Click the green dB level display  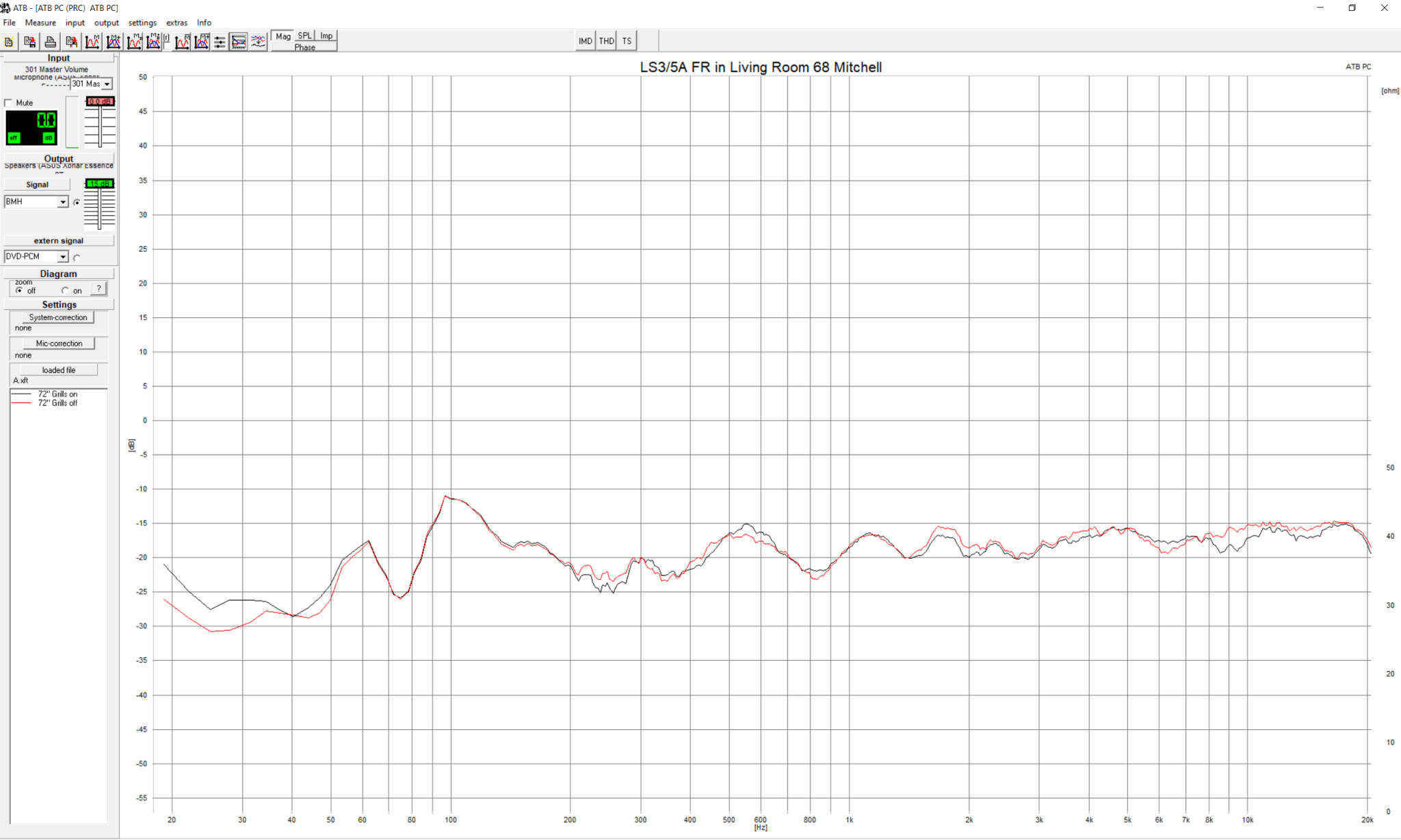coord(31,128)
